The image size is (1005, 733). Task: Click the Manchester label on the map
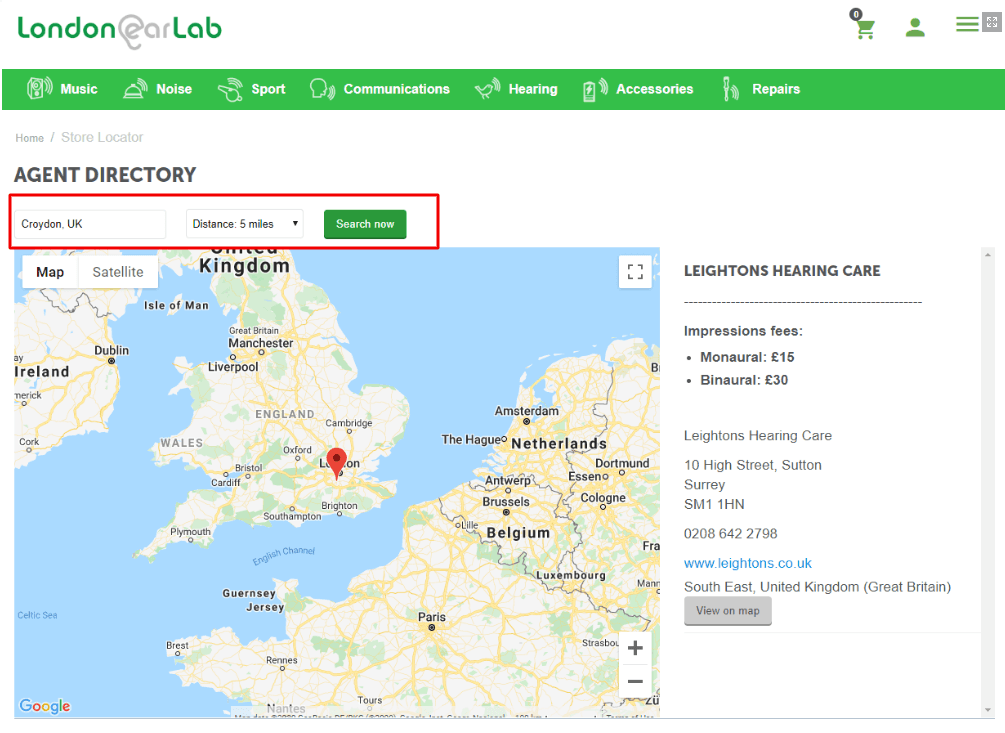[x=261, y=343]
